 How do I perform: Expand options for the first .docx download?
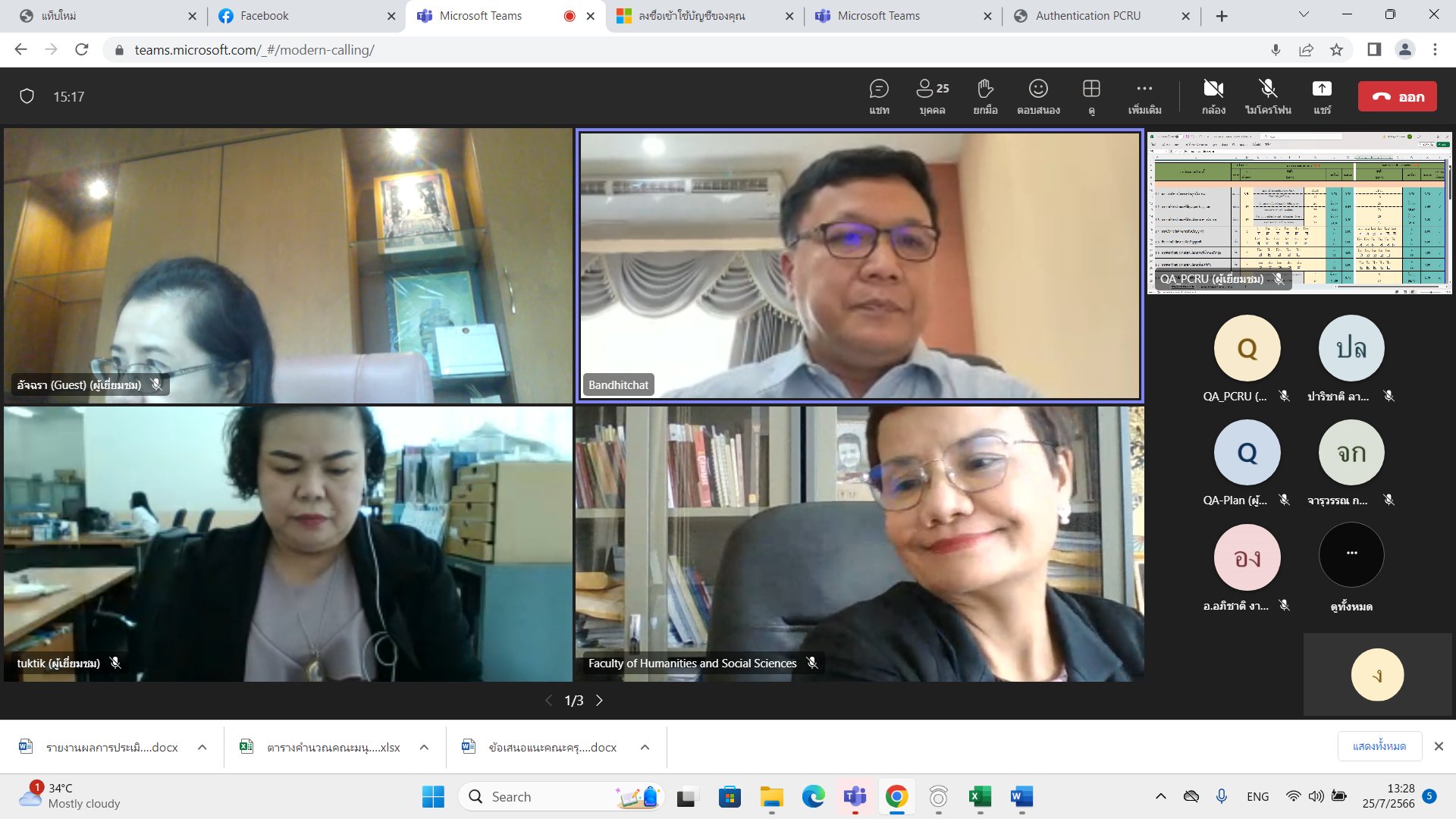(202, 748)
